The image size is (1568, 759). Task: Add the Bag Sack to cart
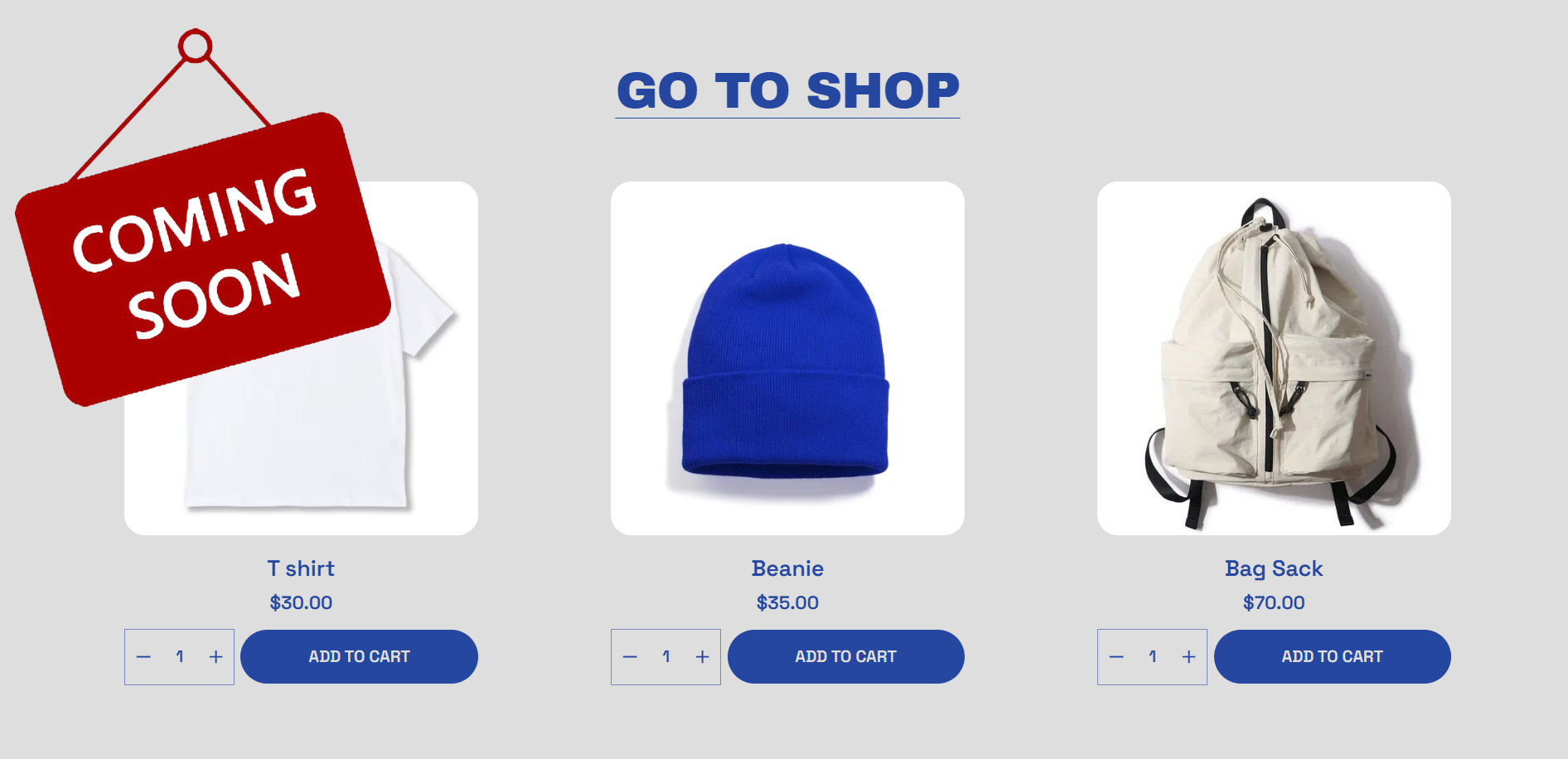coord(1332,657)
